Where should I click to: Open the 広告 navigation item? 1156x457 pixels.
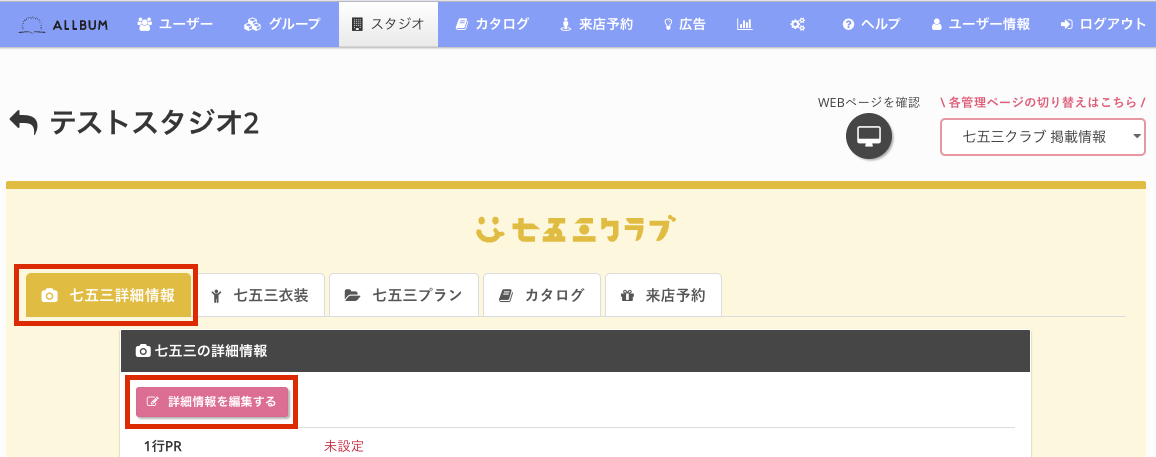[x=685, y=24]
